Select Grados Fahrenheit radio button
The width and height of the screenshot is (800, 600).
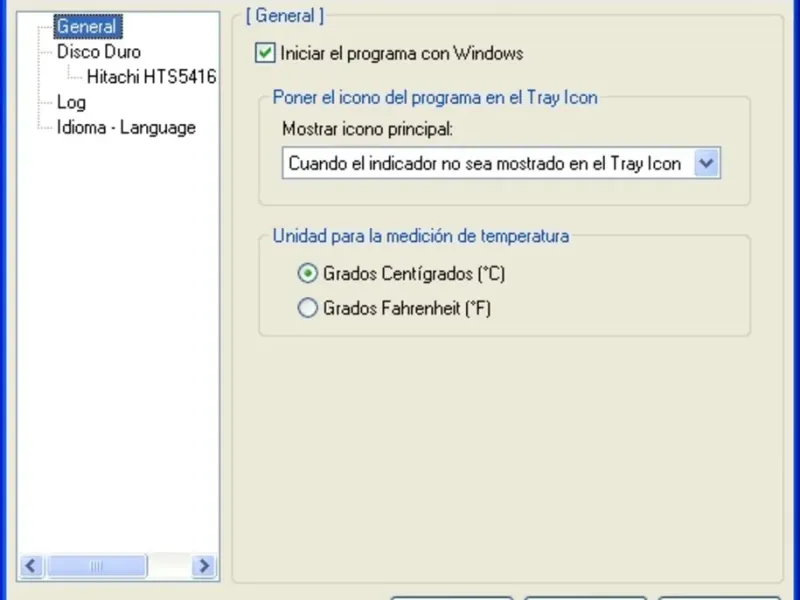(x=308, y=308)
